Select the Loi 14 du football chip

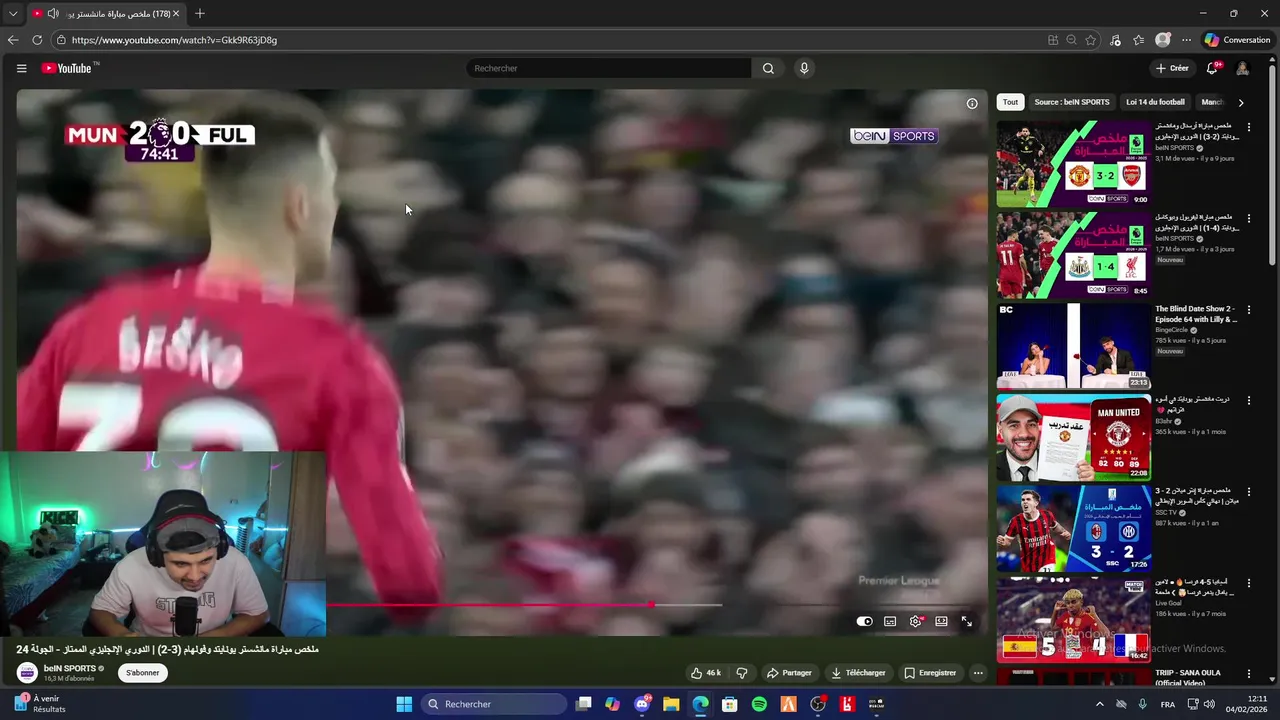click(x=1155, y=102)
